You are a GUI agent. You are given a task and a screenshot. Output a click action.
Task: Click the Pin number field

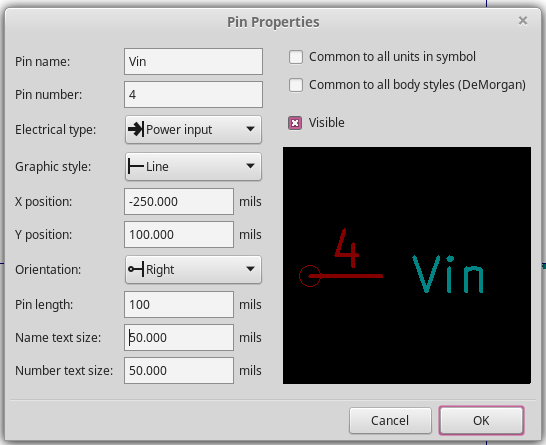193,94
